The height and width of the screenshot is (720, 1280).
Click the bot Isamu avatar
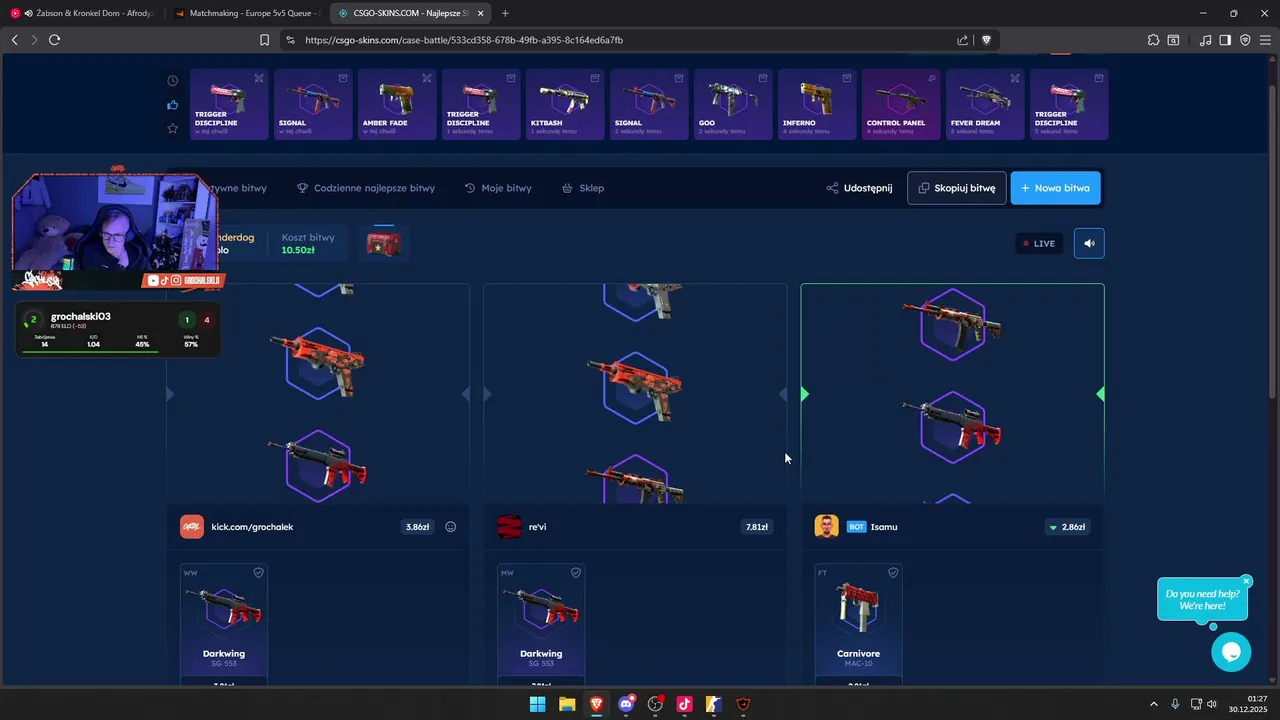[x=827, y=527]
